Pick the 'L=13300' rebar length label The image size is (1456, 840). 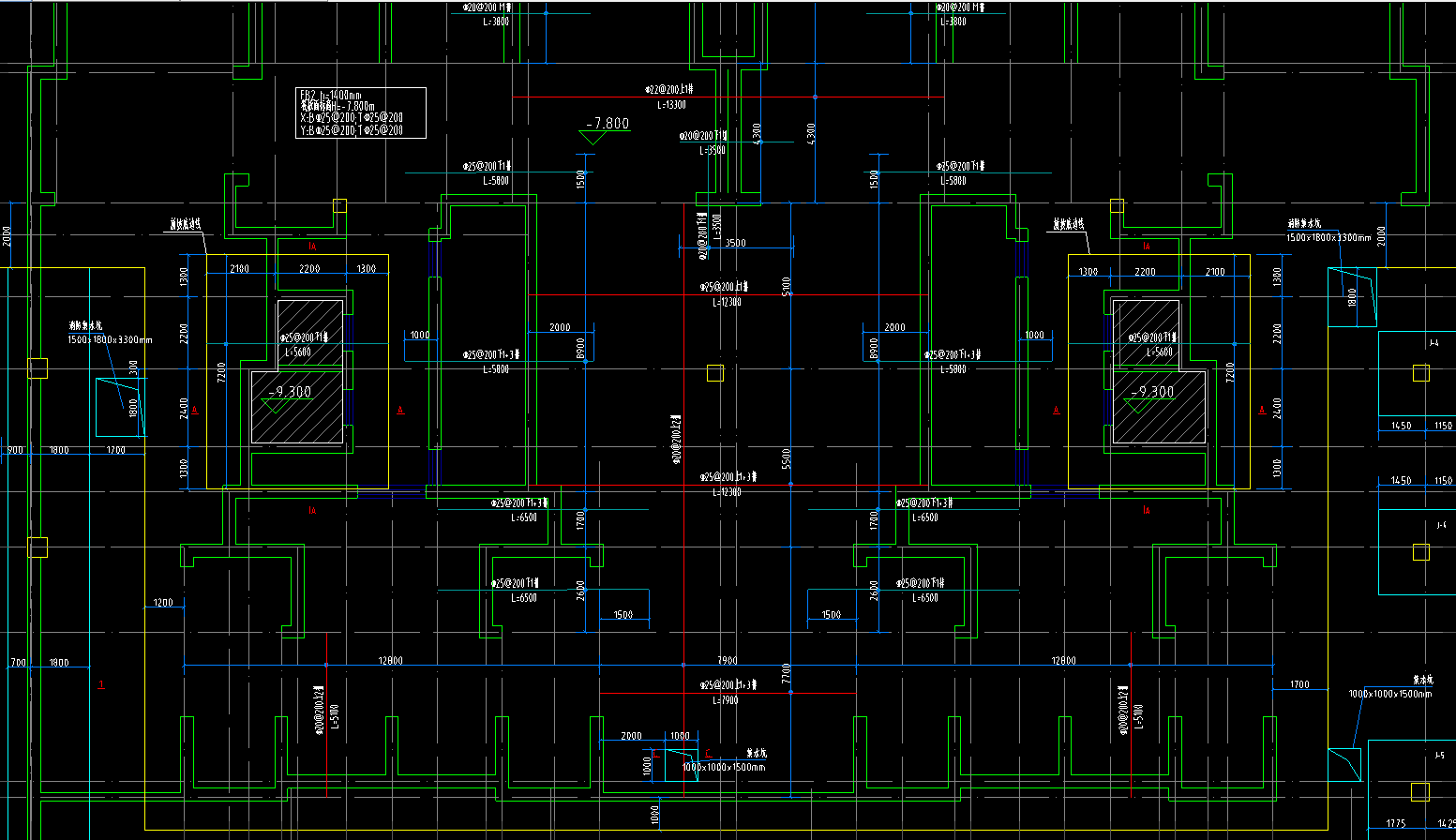tap(671, 106)
